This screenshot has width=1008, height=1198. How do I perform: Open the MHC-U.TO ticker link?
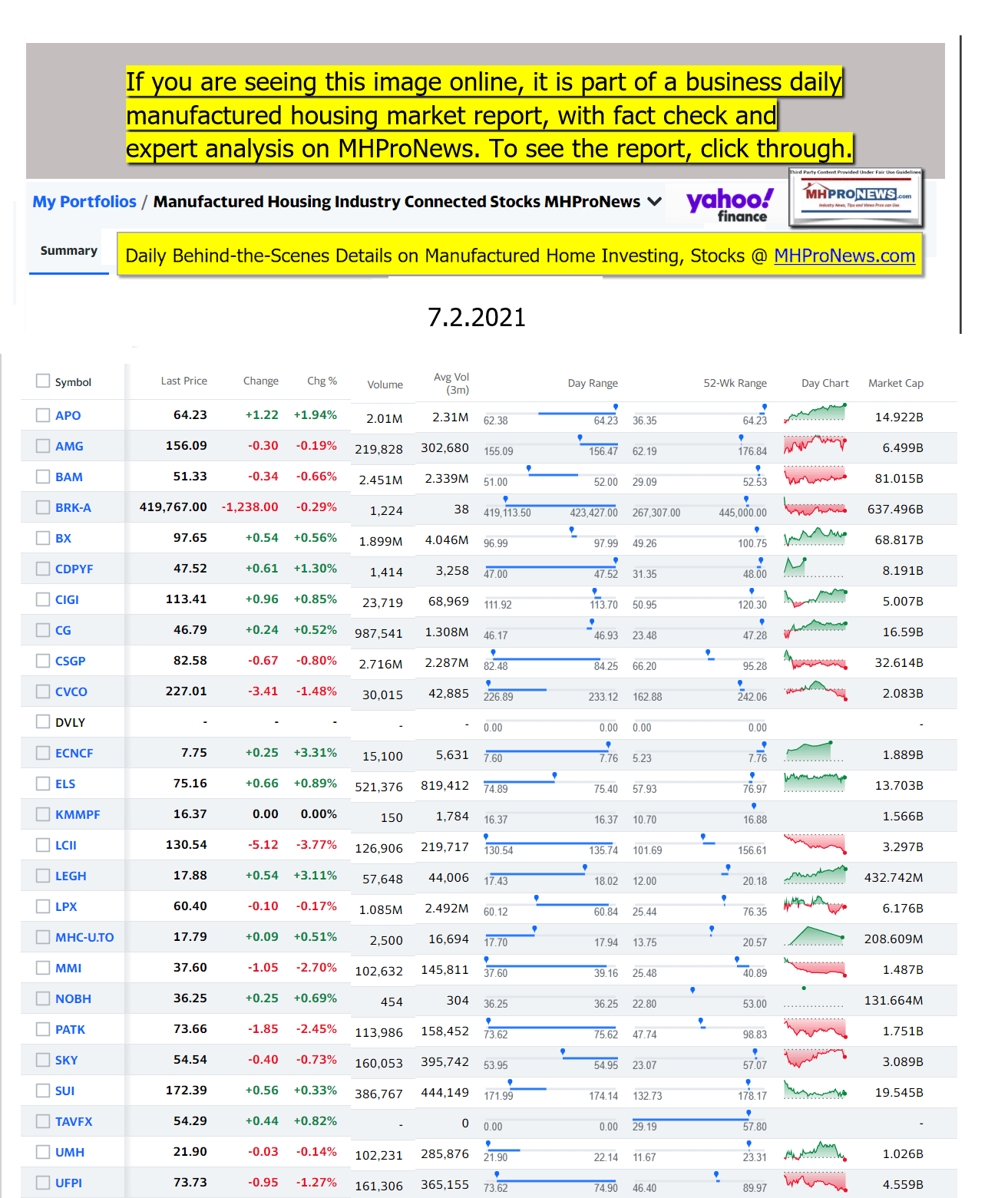pos(84,937)
